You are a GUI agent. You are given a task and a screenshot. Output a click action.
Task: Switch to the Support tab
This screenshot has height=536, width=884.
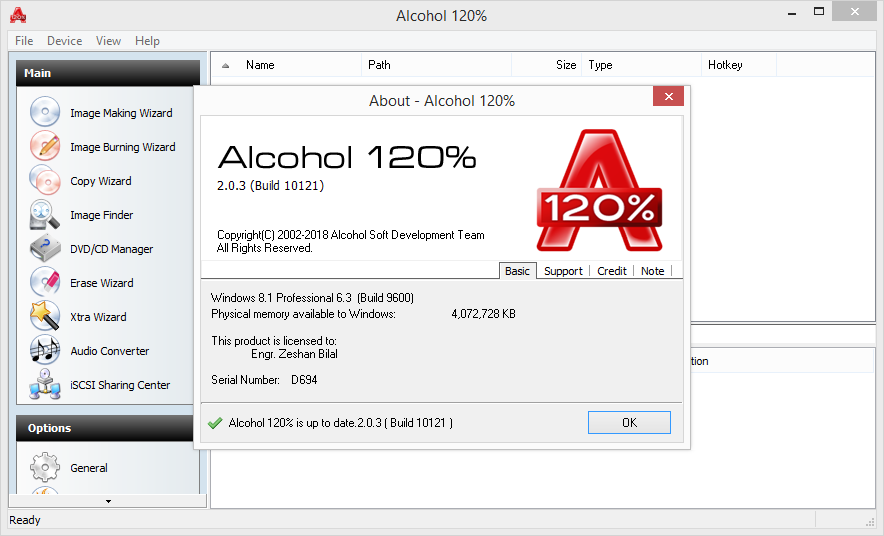point(563,271)
